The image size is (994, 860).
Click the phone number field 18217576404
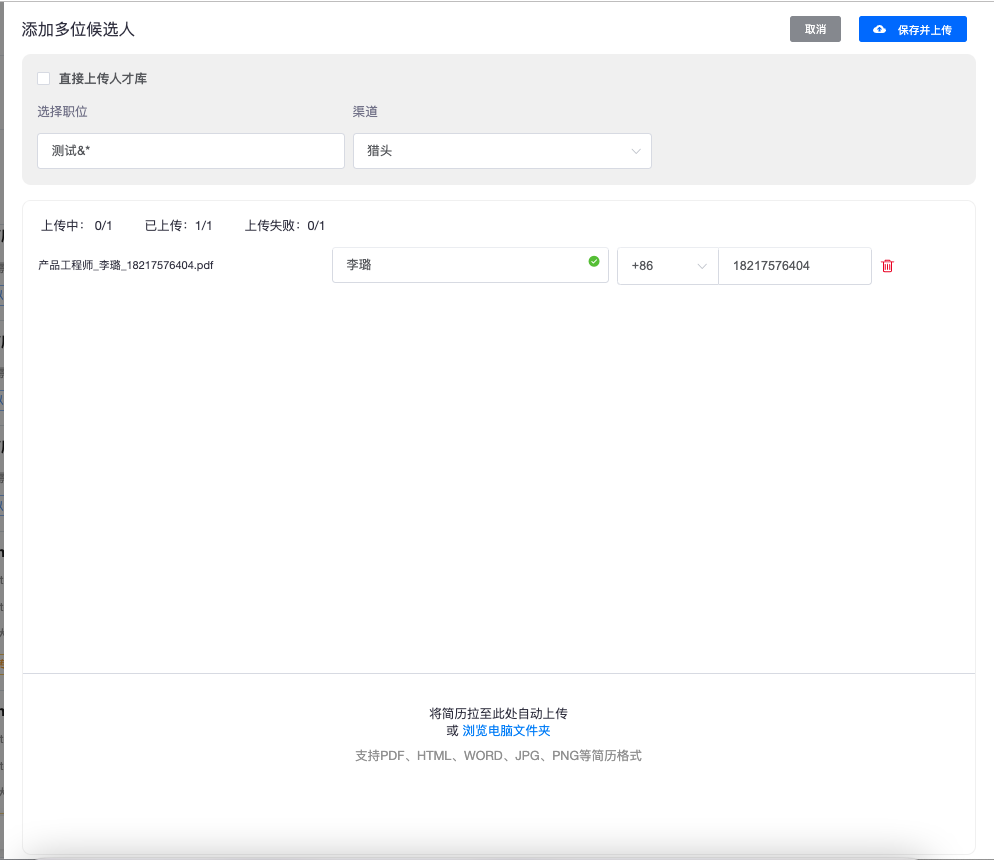(794, 266)
